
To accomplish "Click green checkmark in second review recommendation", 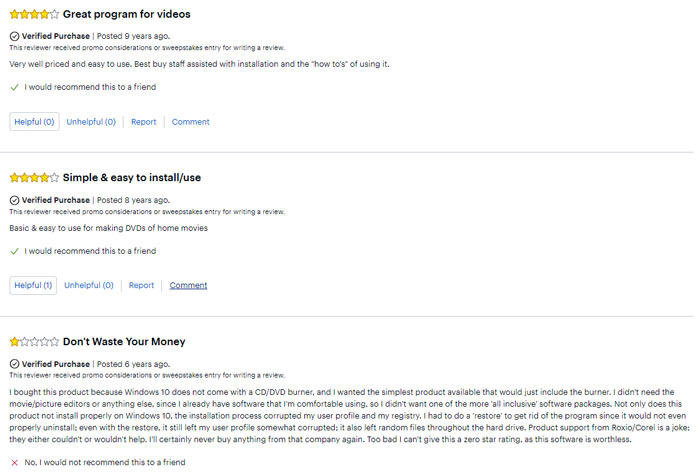I will coord(14,251).
